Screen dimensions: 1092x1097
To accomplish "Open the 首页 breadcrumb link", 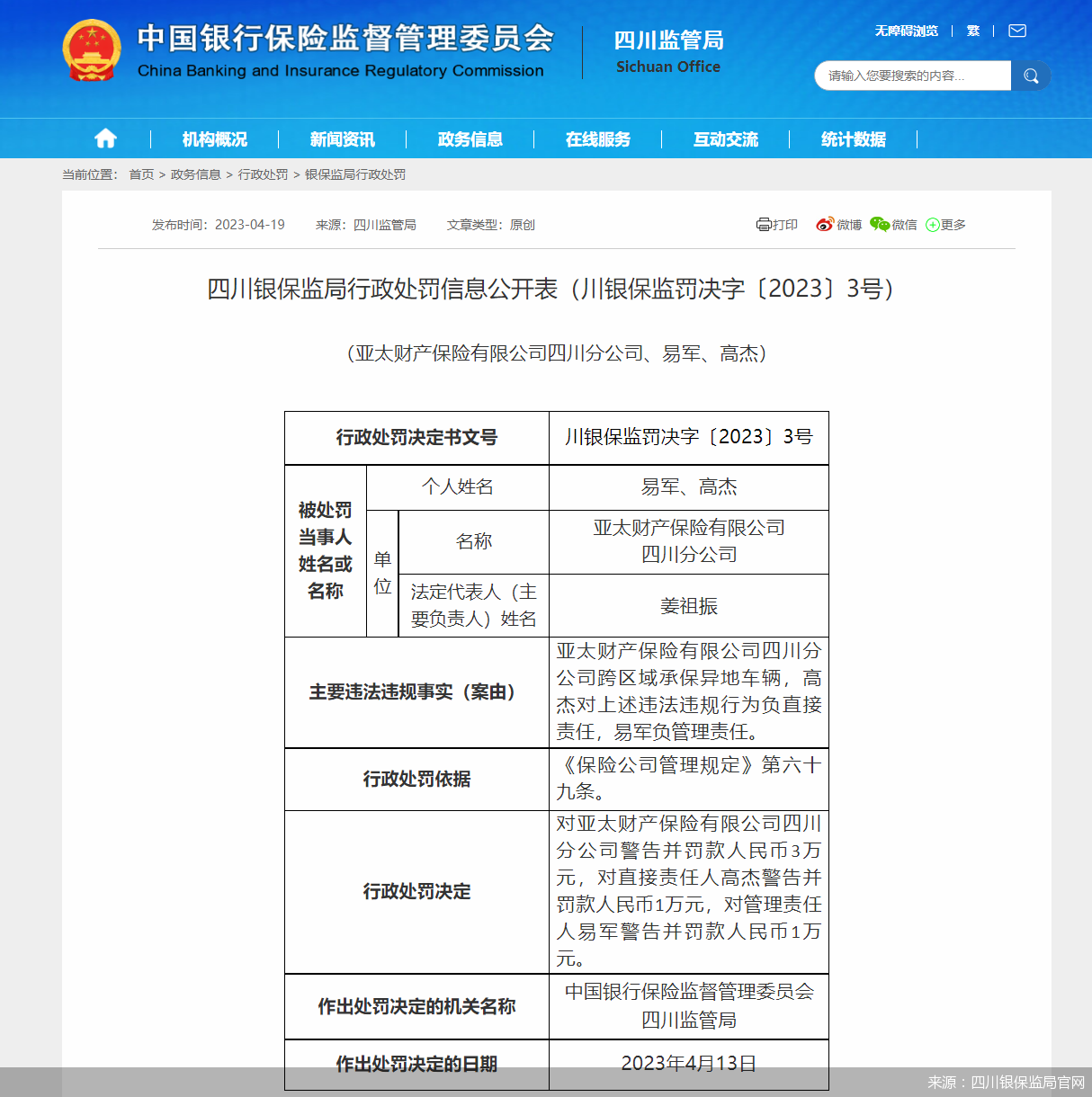I will coord(140,174).
